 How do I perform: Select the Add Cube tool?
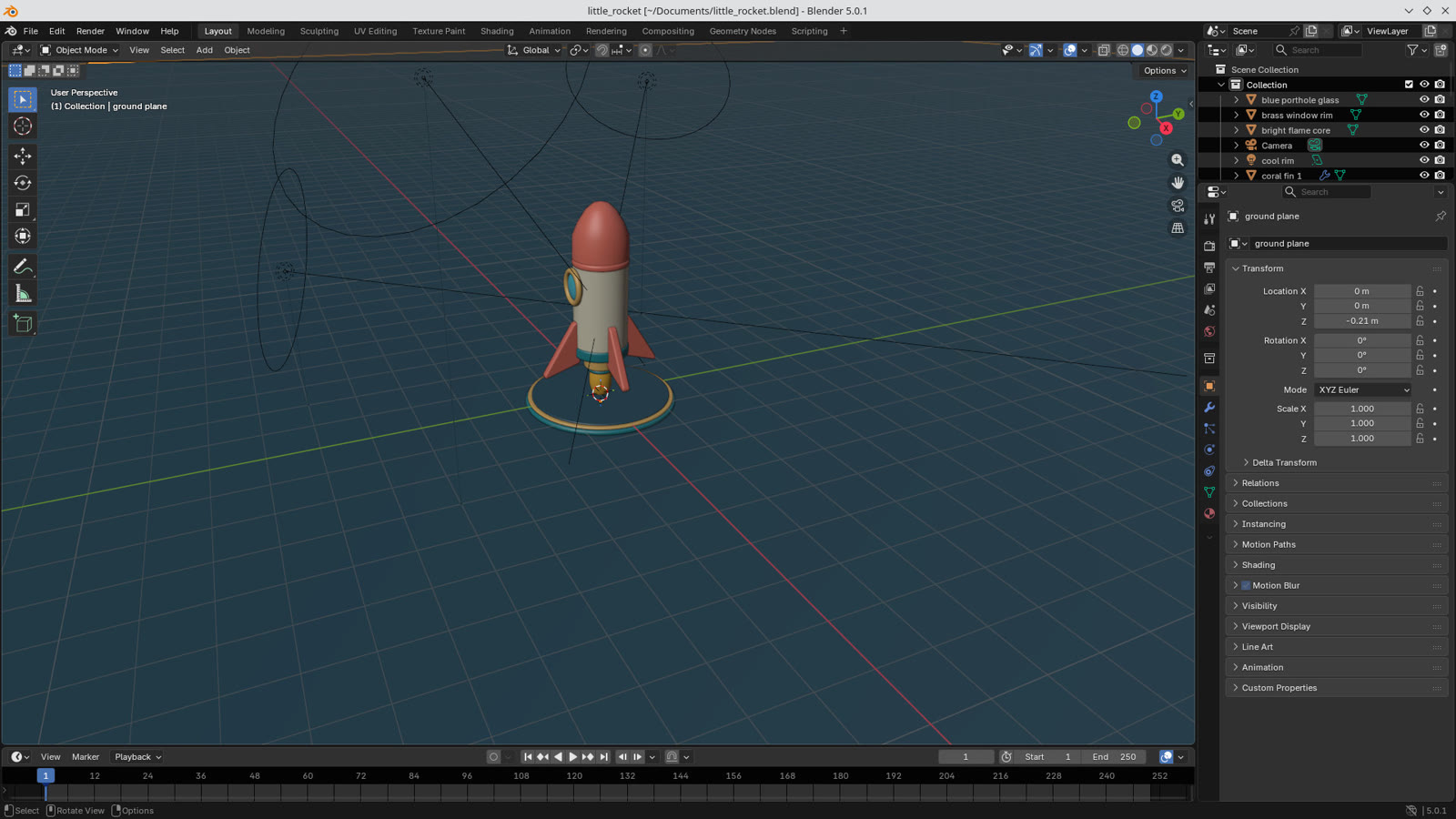(x=23, y=324)
